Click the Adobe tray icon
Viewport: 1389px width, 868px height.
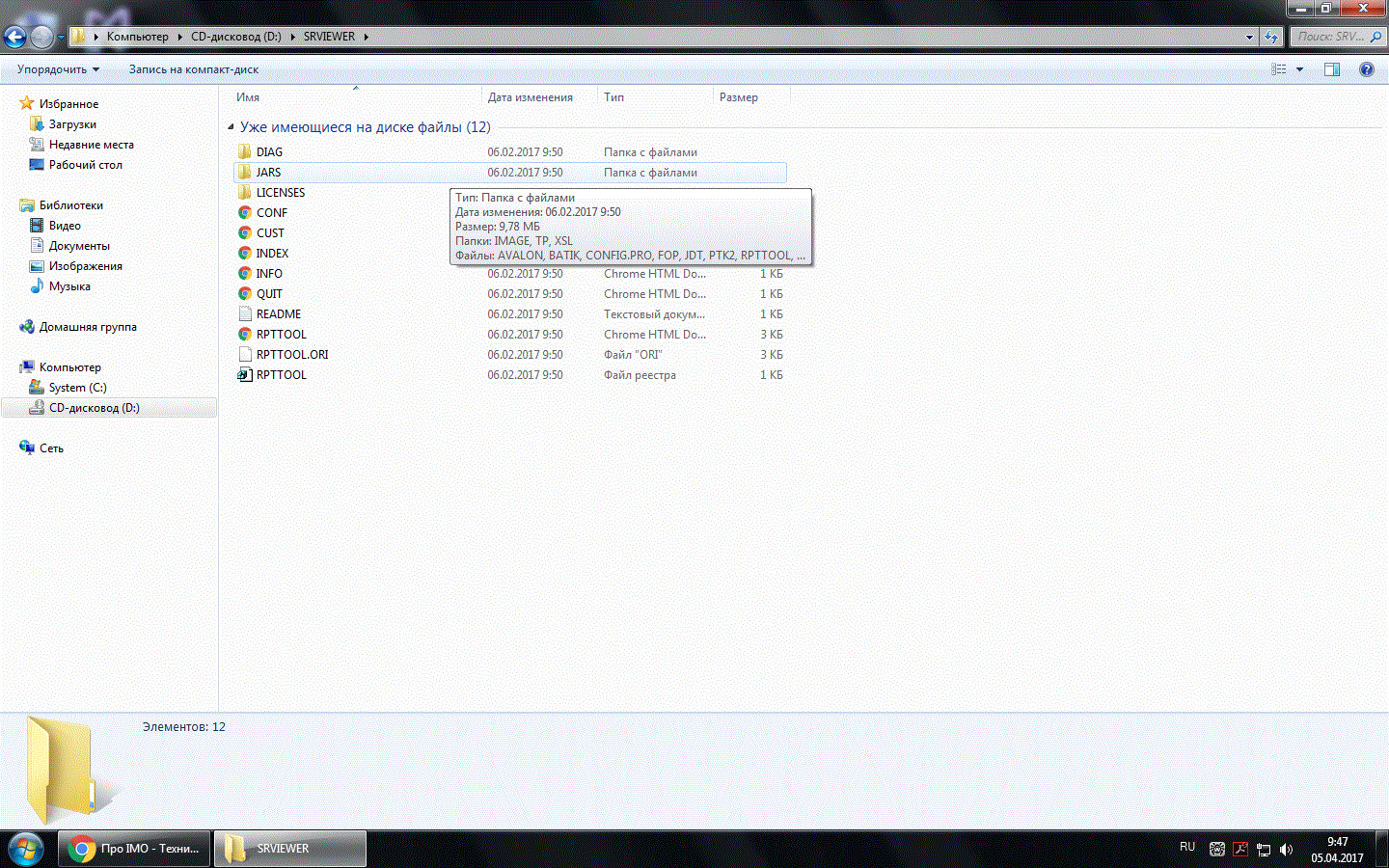tap(1240, 850)
